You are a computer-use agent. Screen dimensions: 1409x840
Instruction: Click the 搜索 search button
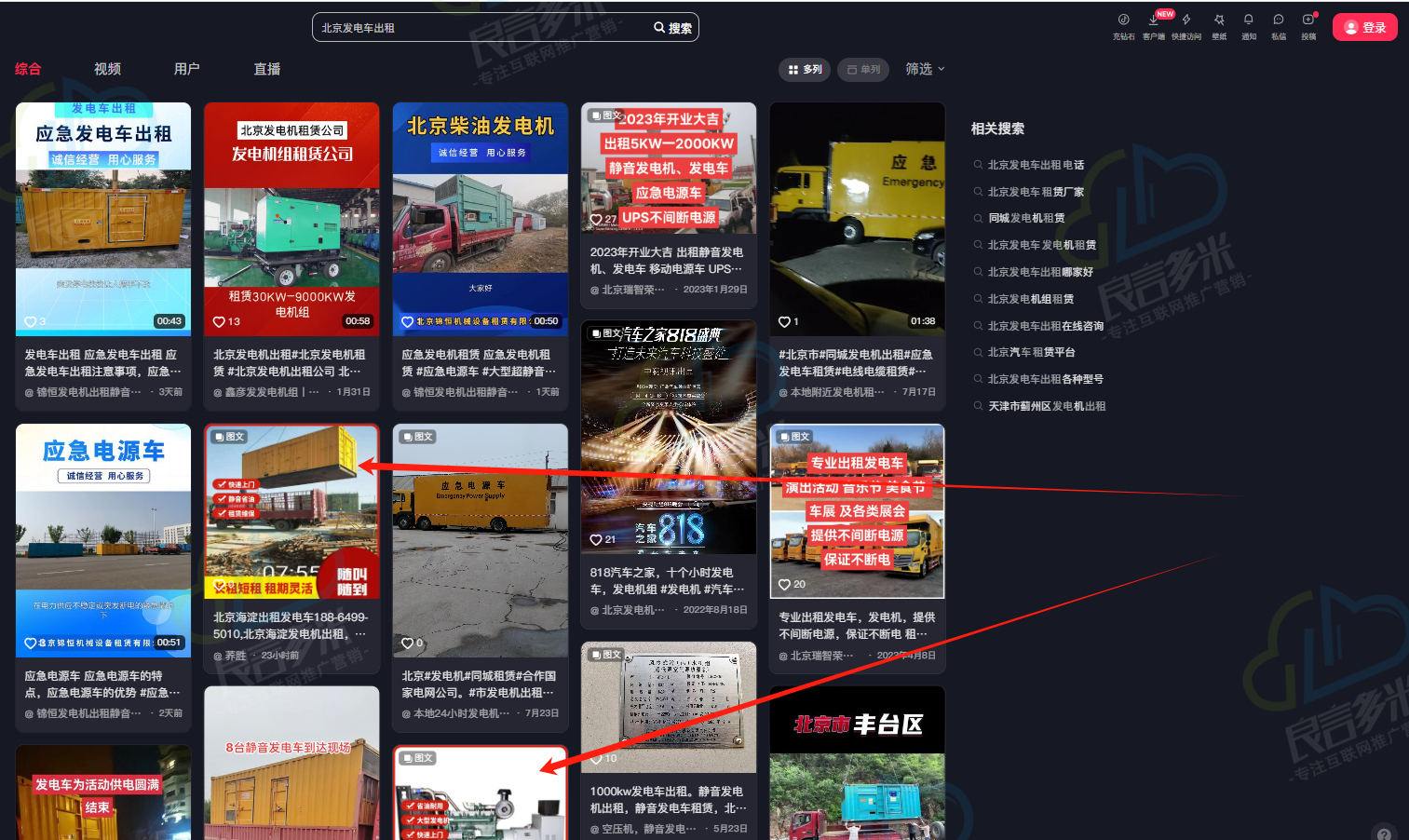click(673, 28)
